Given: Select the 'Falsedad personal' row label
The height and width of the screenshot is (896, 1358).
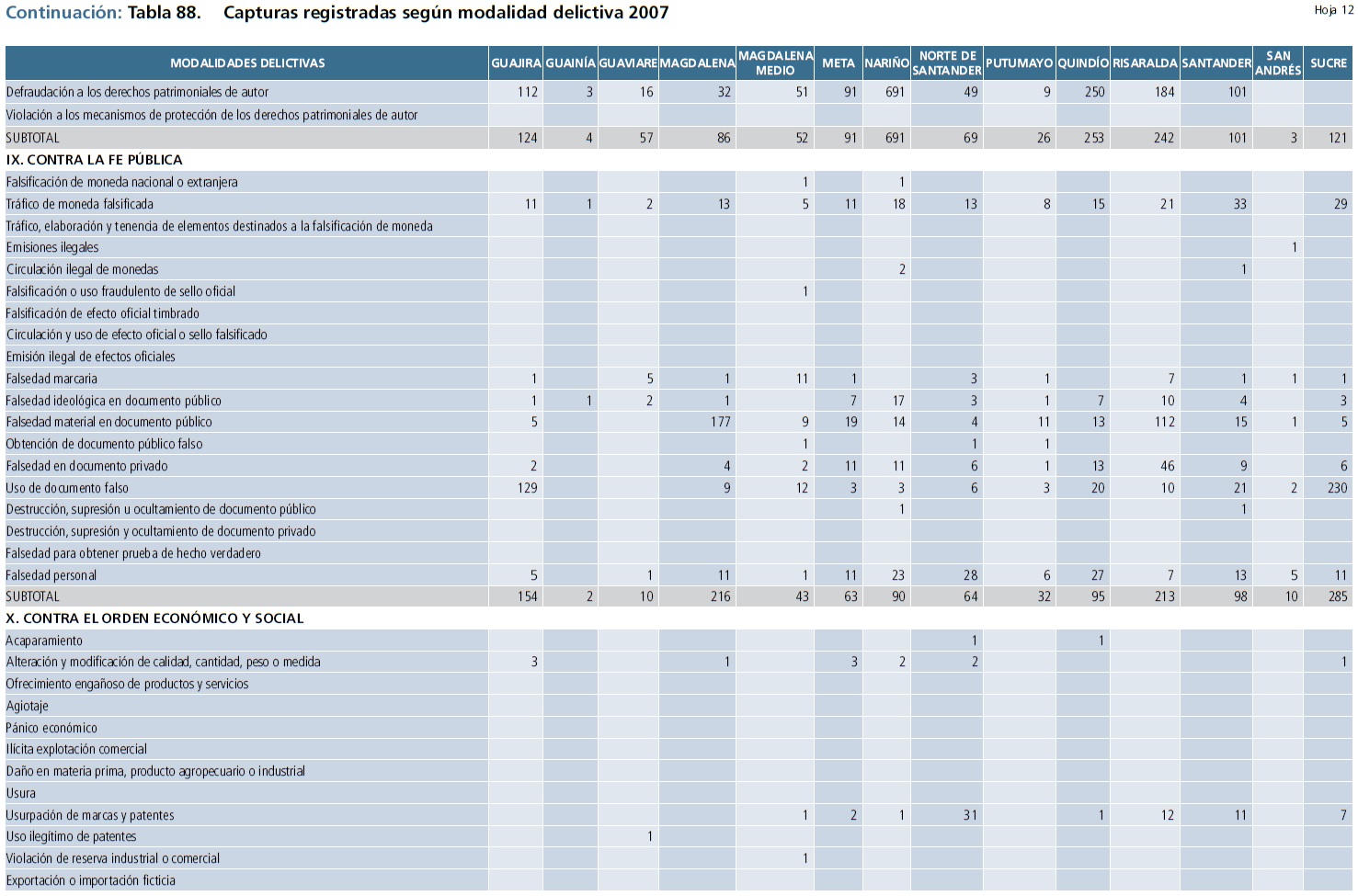Looking at the screenshot, I should click(x=51, y=575).
